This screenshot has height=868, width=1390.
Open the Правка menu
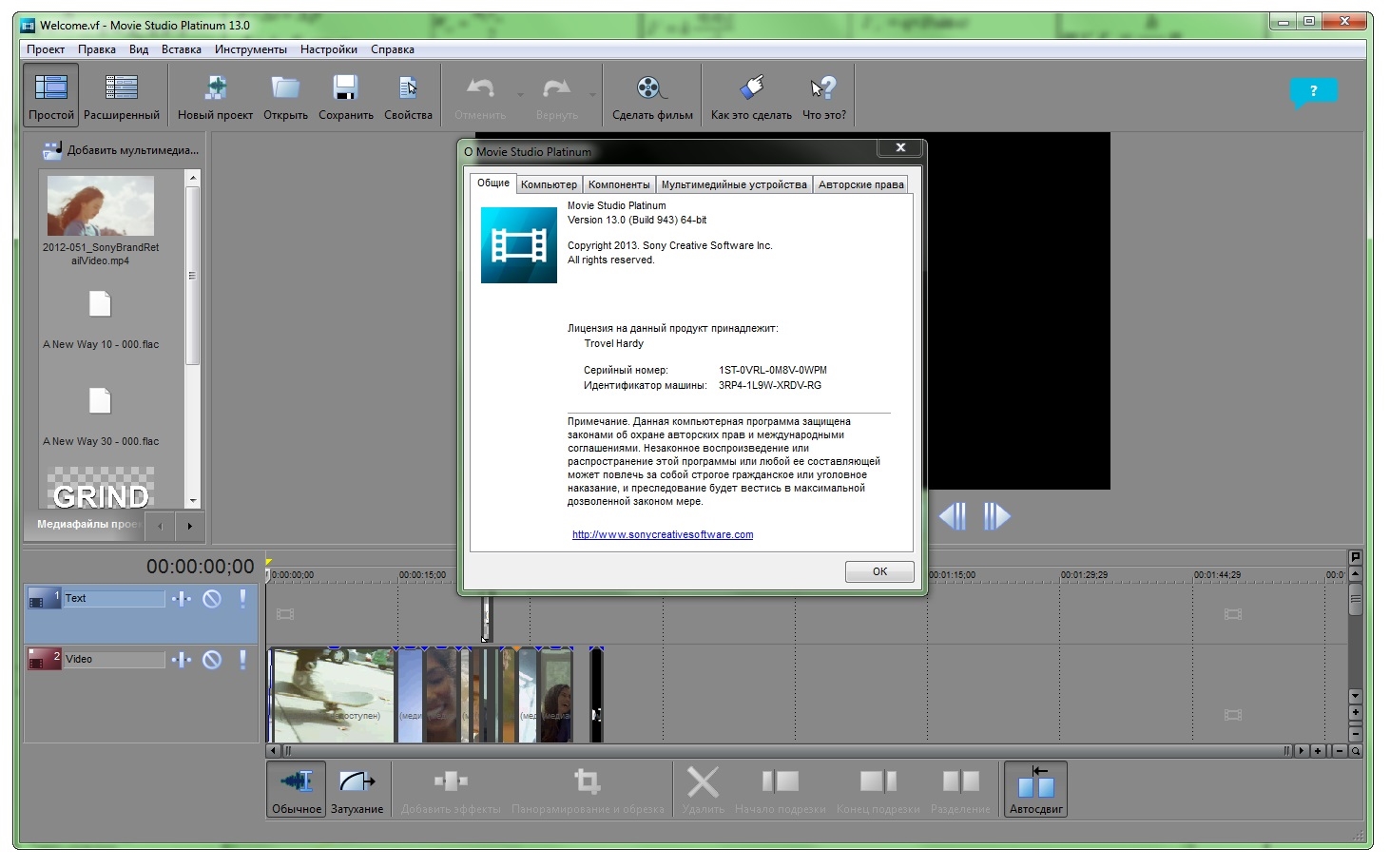pos(97,49)
